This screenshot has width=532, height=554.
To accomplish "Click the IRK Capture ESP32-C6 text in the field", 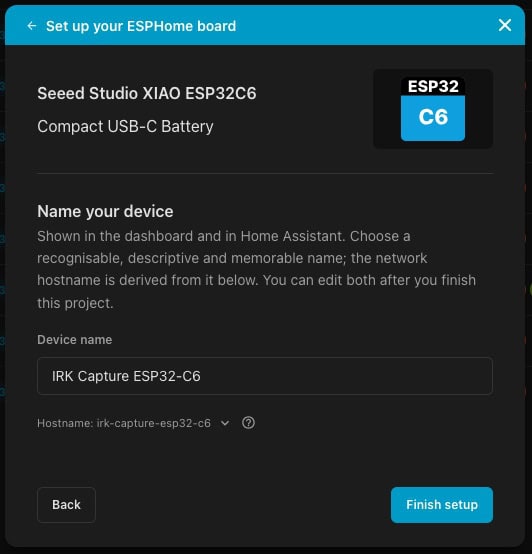I will click(x=126, y=376).
